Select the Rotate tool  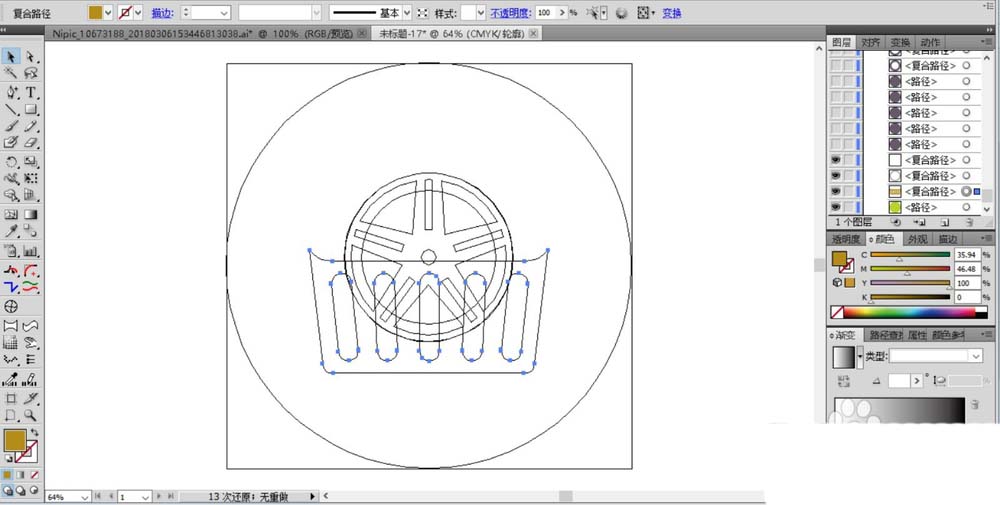tap(11, 162)
